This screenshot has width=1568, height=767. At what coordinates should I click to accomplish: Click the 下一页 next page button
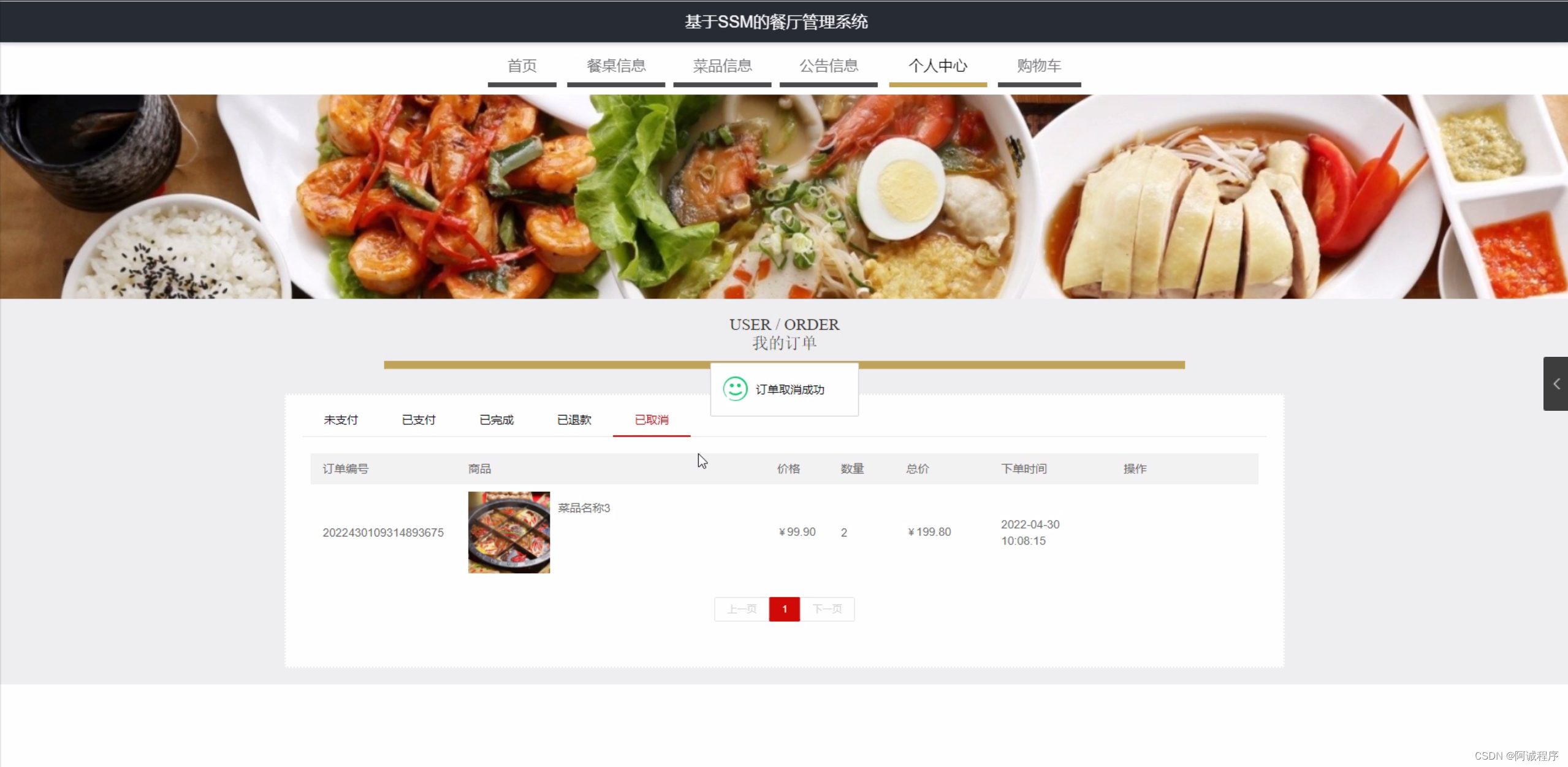[x=828, y=609]
